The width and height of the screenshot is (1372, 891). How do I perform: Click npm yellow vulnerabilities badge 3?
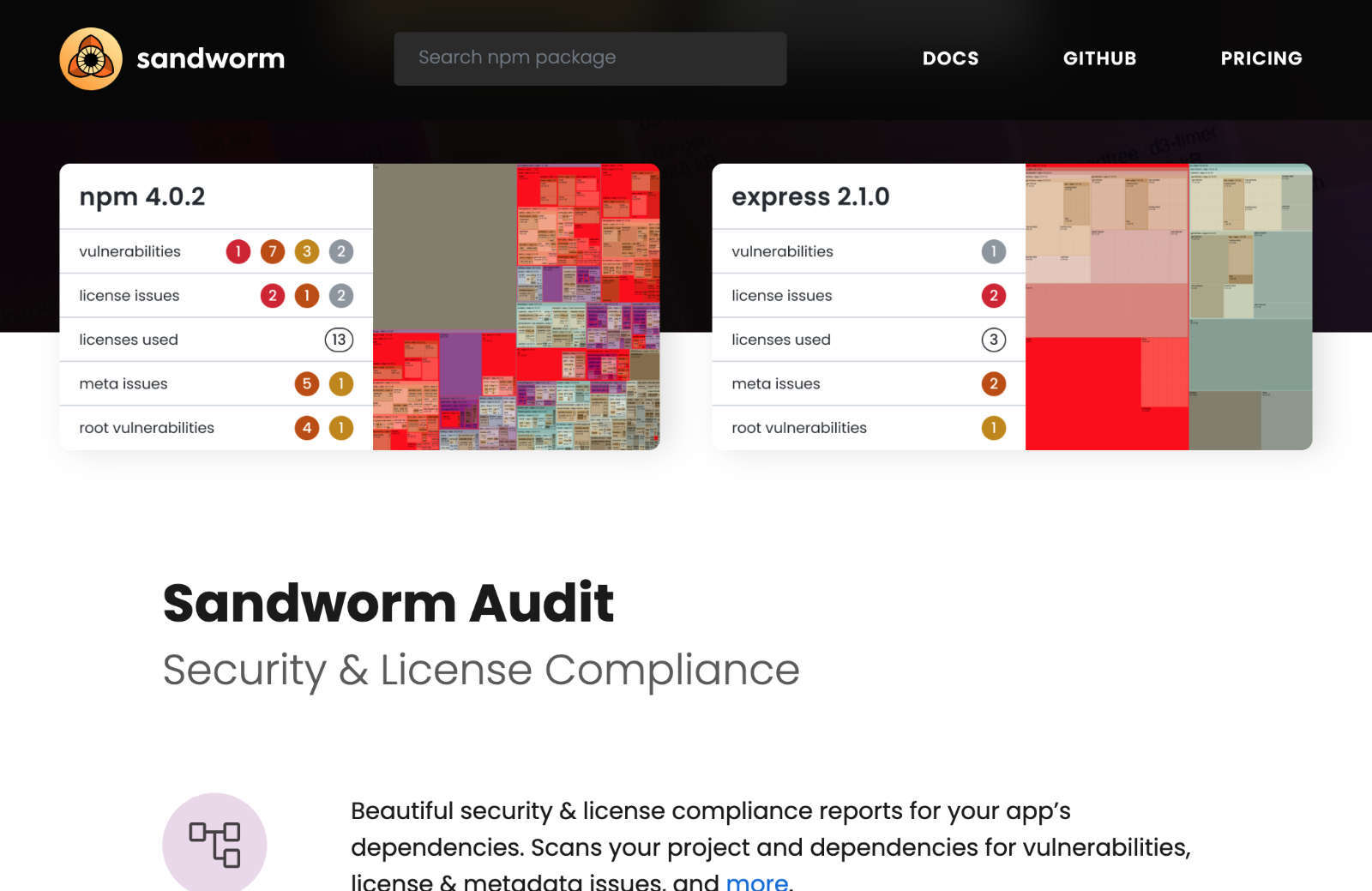point(307,251)
